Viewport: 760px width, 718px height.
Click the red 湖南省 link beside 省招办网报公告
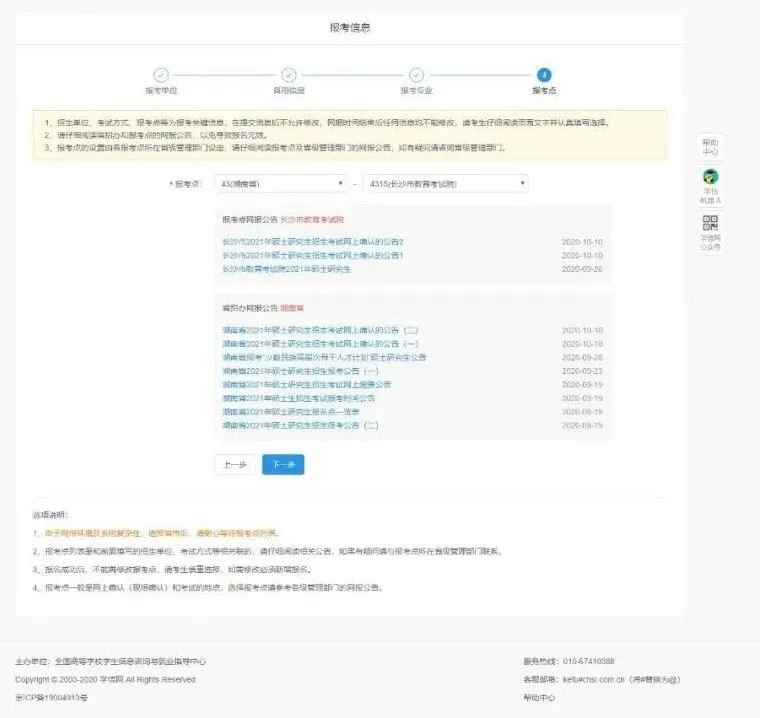tap(291, 308)
